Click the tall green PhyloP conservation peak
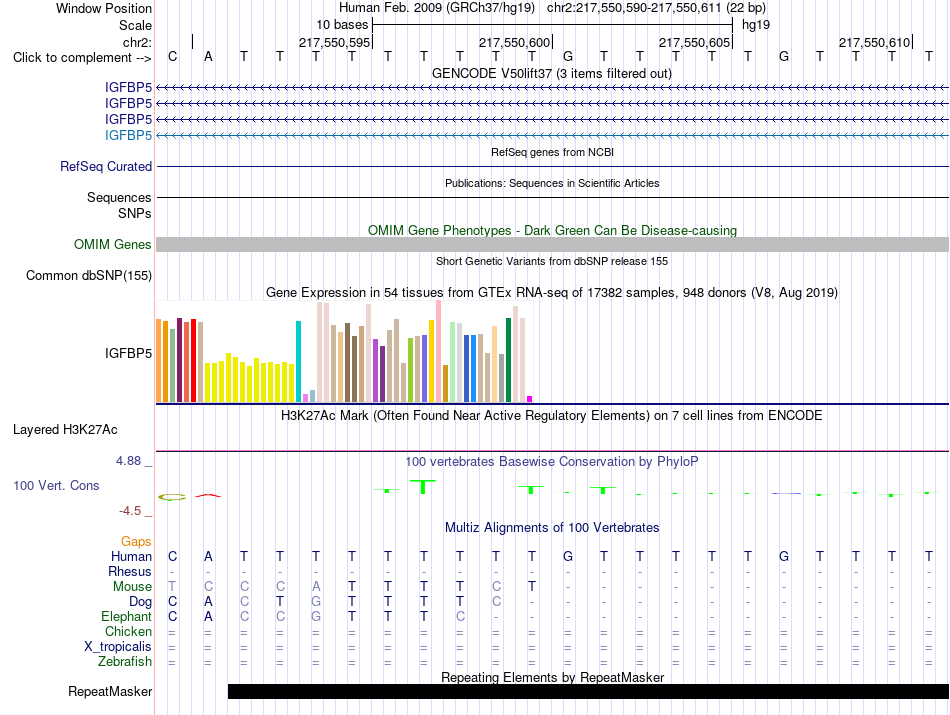This screenshot has width=950, height=715. click(423, 487)
